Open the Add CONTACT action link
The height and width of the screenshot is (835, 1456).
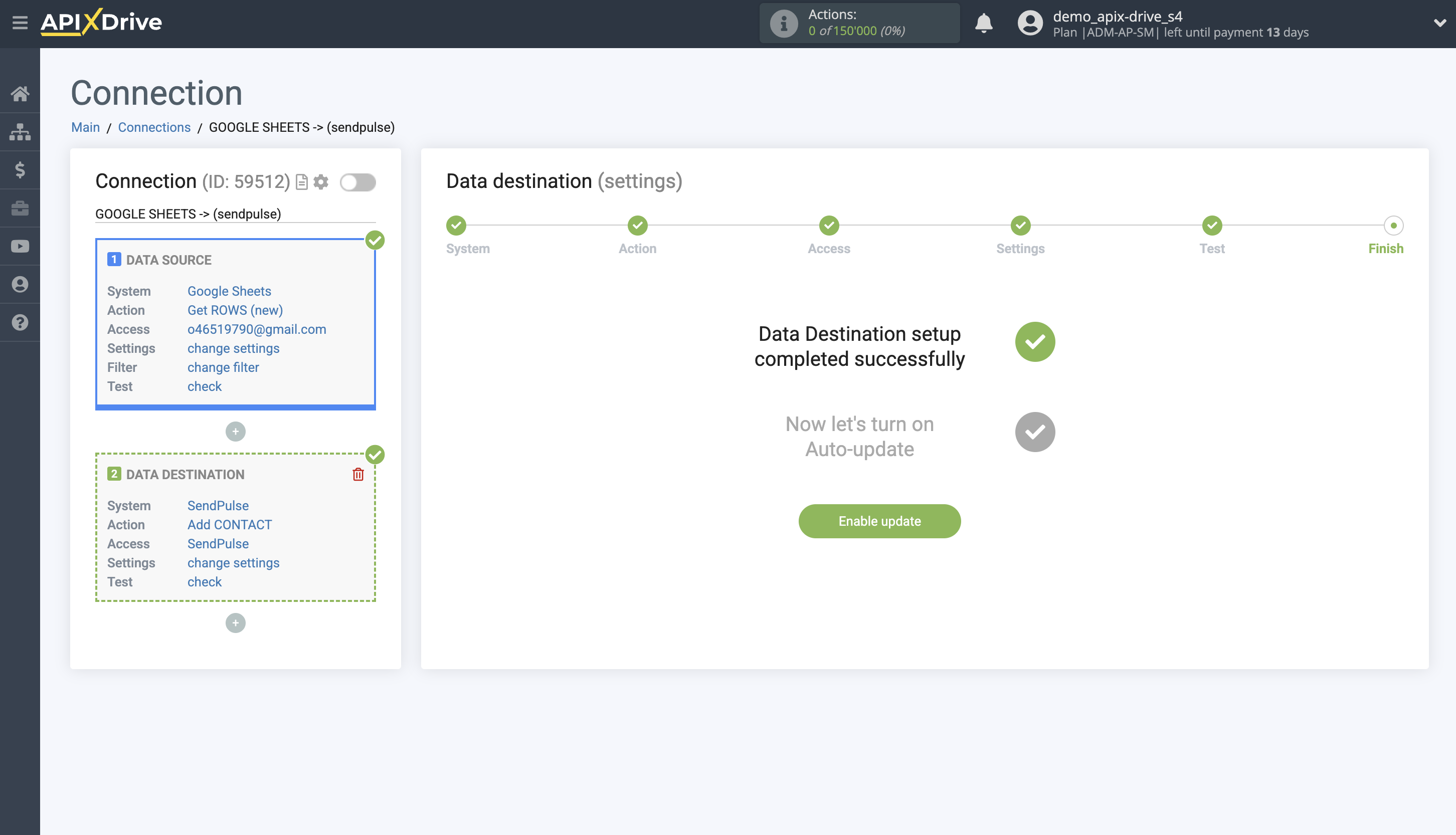230,525
